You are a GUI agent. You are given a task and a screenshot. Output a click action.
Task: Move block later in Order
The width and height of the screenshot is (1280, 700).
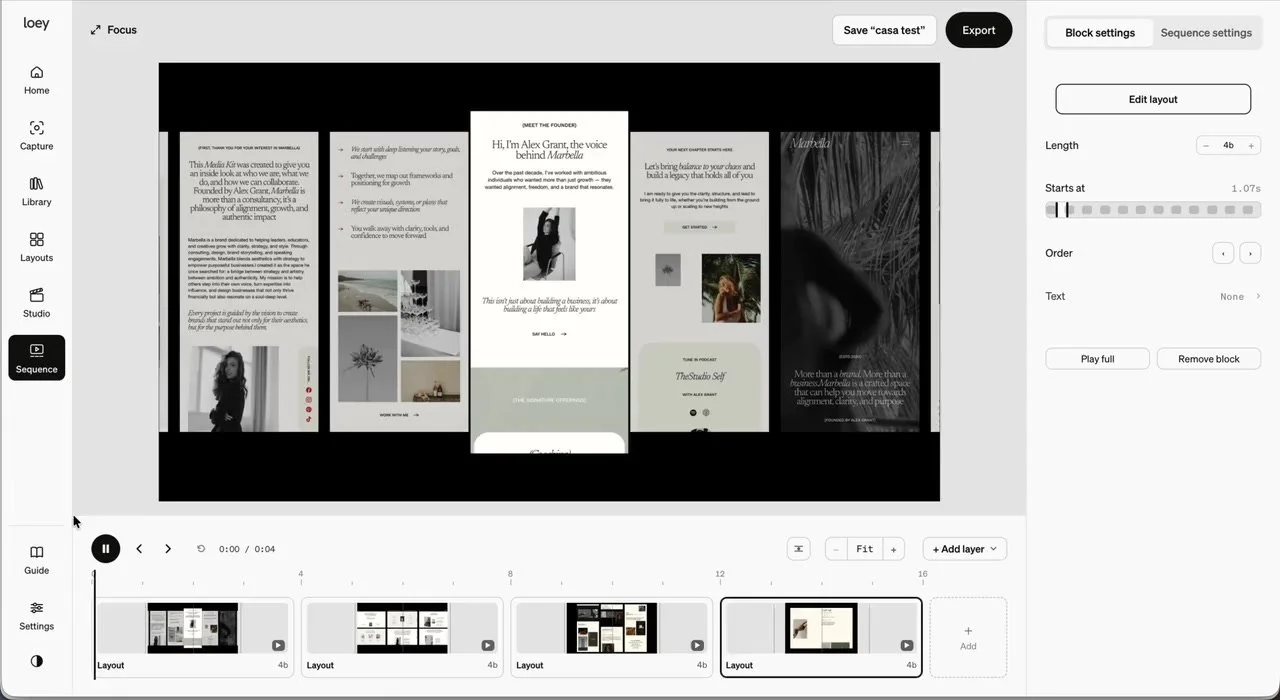tap(1250, 253)
